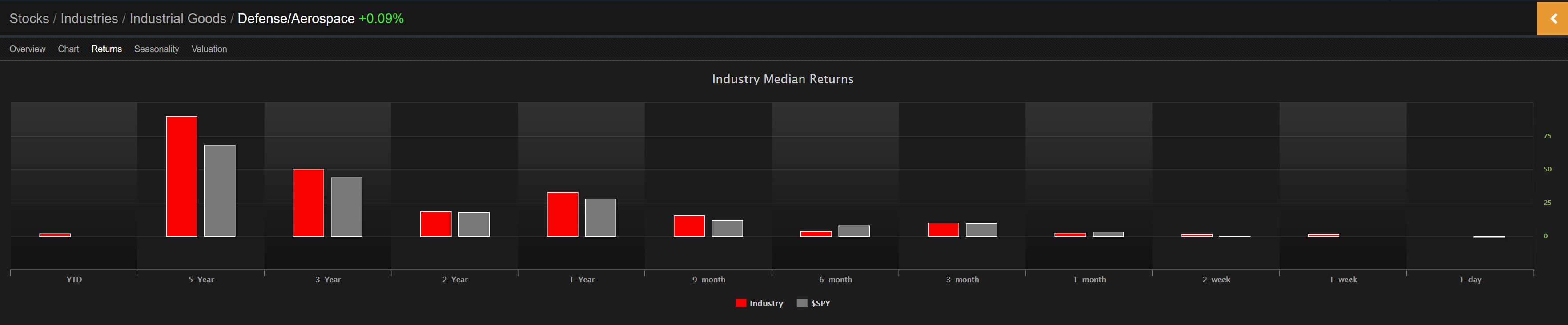Open the Seasonality tab

point(157,49)
